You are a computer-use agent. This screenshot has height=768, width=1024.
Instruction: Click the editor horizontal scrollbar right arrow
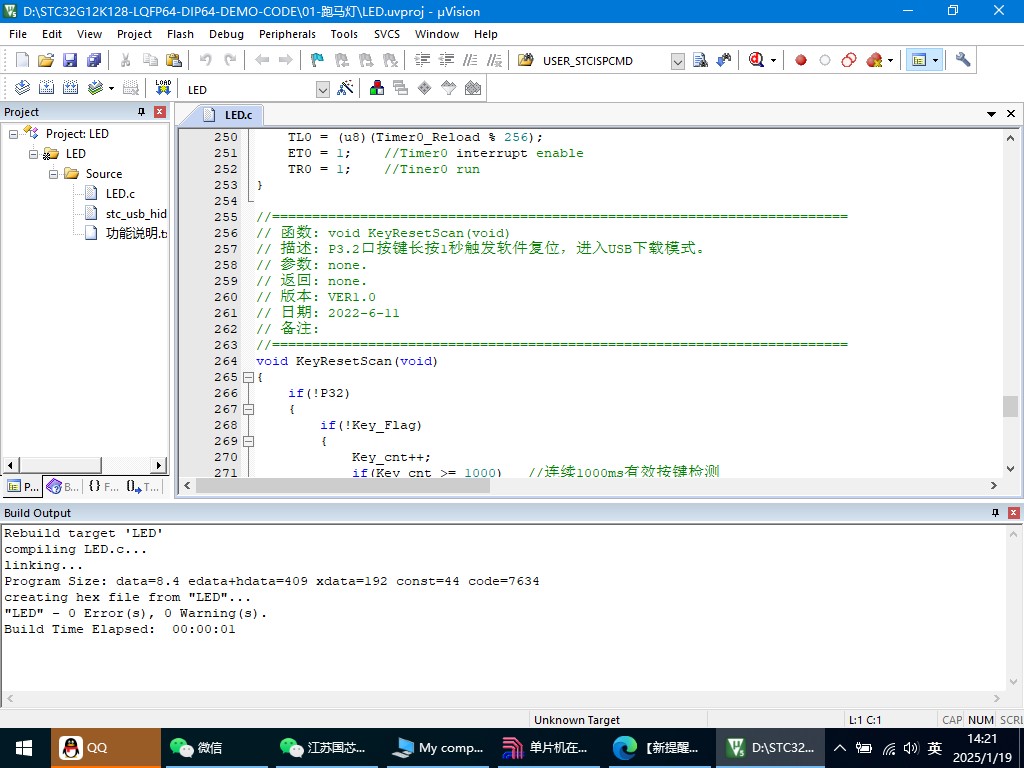994,485
